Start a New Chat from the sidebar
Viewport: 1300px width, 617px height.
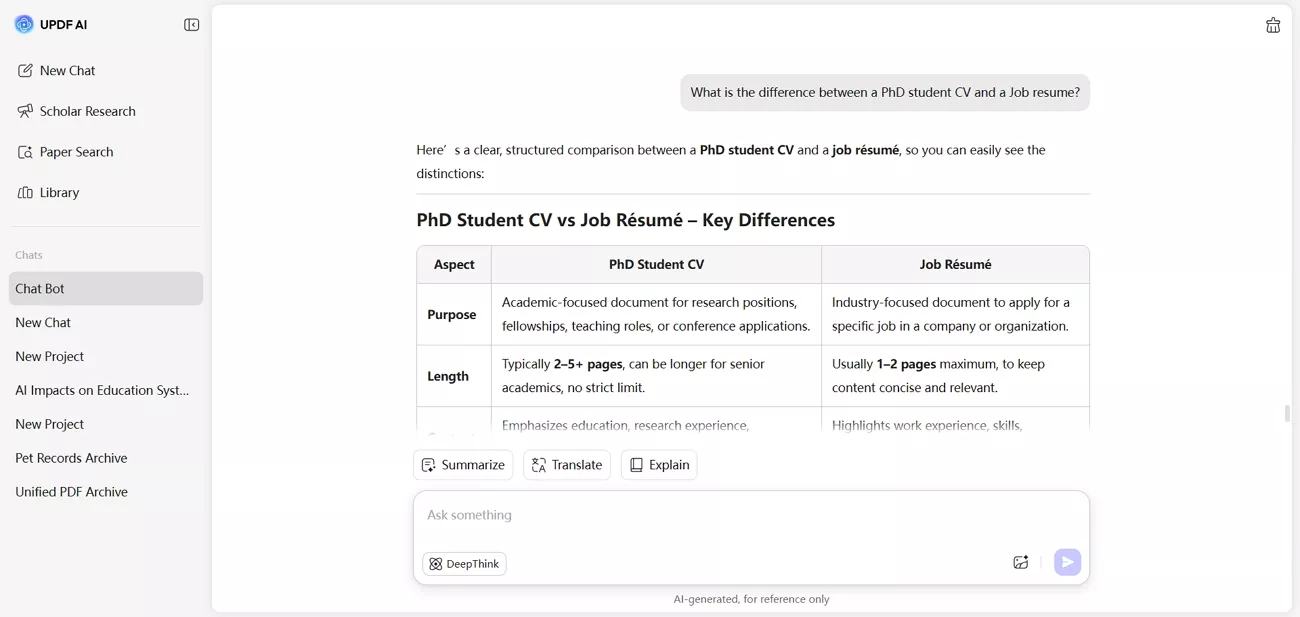coord(68,71)
